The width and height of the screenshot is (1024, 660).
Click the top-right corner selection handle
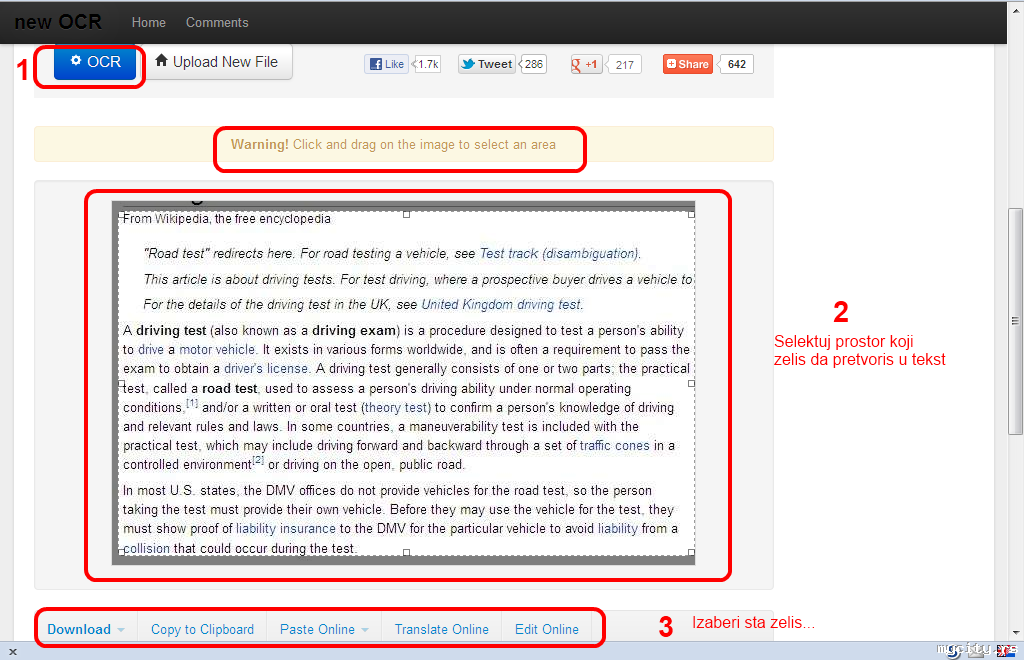691,214
